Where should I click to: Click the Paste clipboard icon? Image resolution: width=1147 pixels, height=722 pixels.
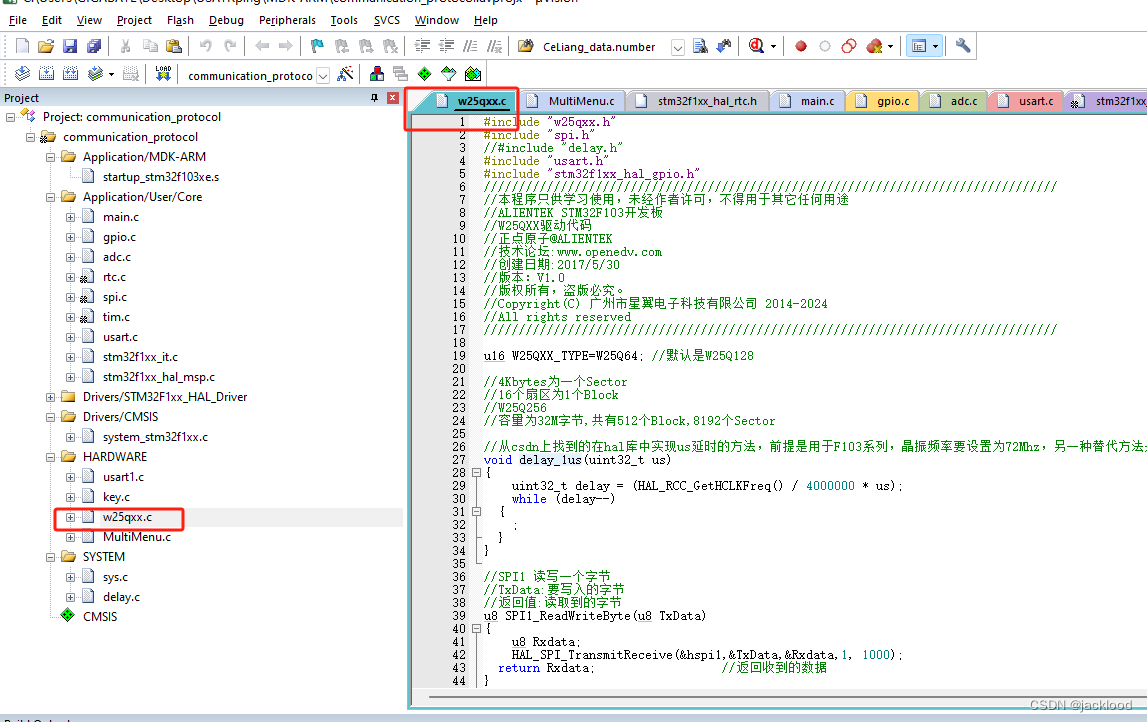click(x=174, y=46)
